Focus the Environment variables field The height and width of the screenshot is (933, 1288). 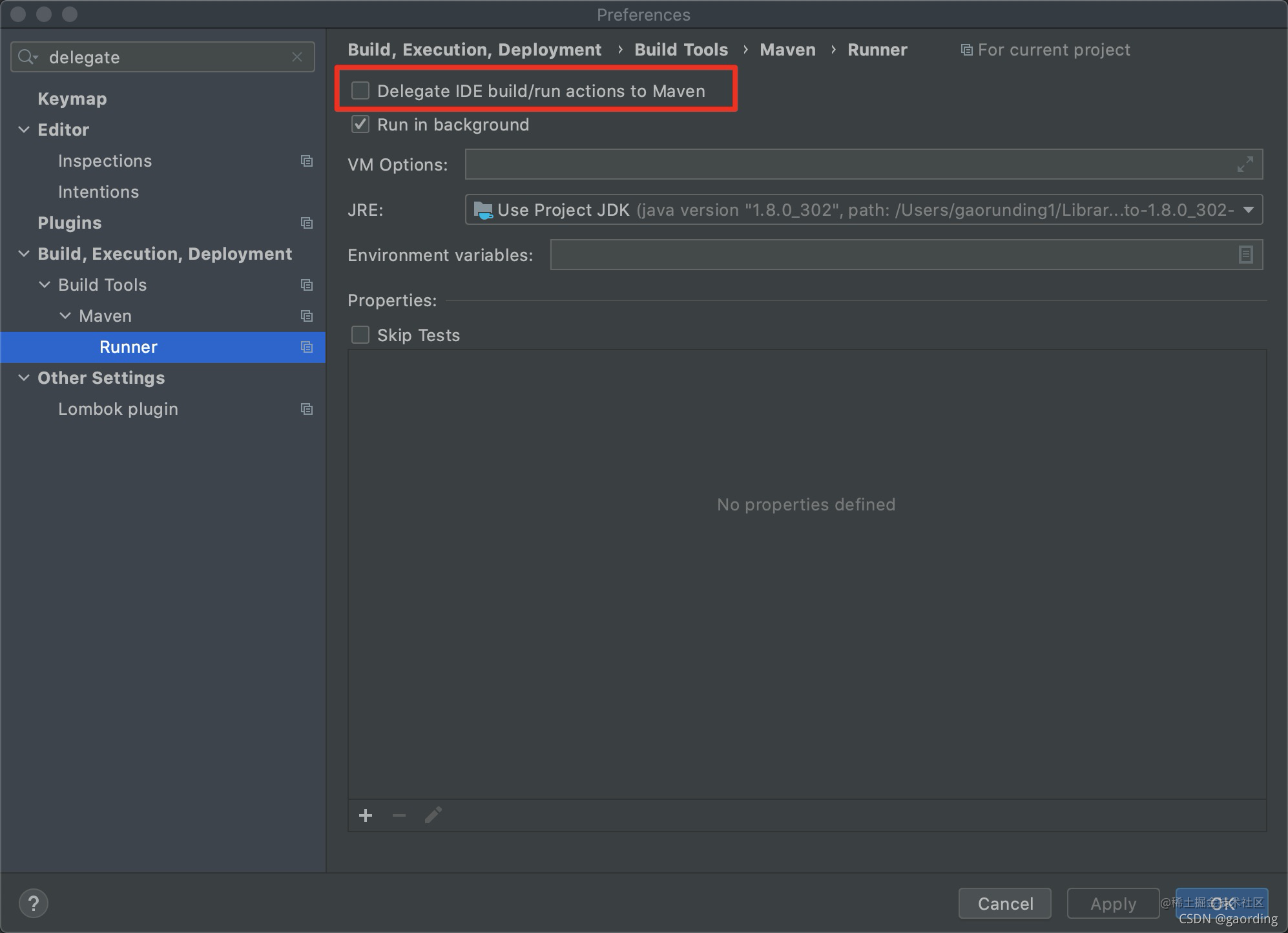click(906, 255)
